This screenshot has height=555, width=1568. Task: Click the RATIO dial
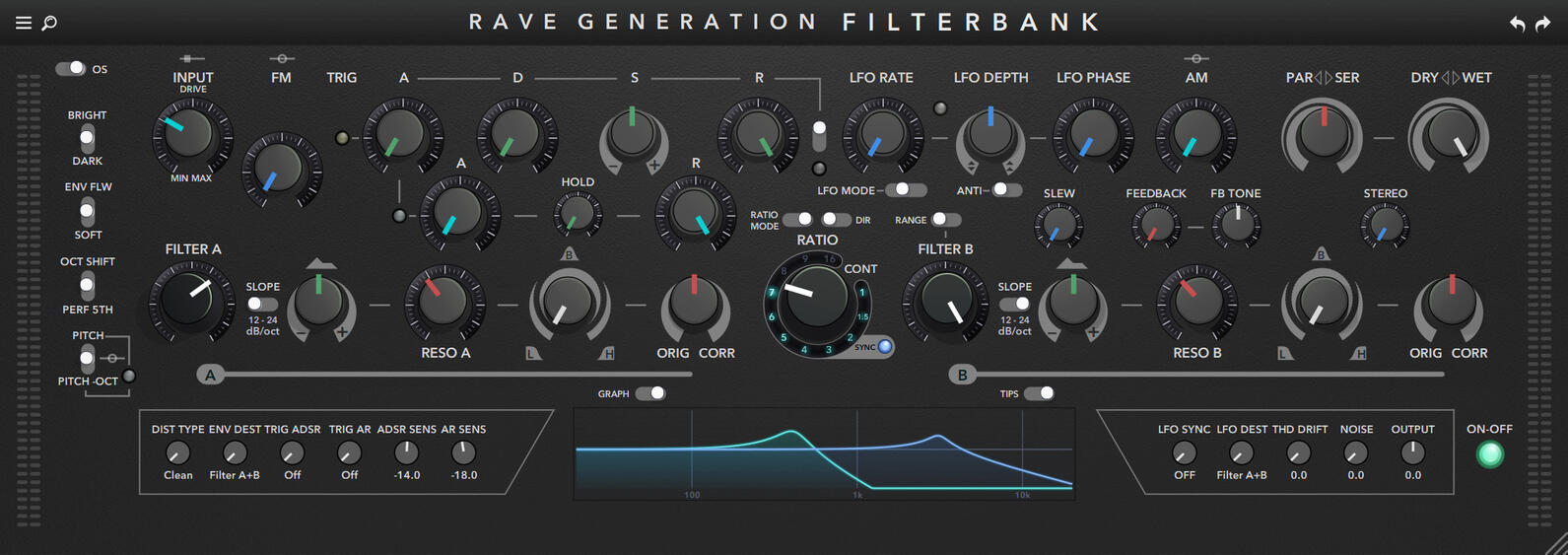[x=816, y=300]
